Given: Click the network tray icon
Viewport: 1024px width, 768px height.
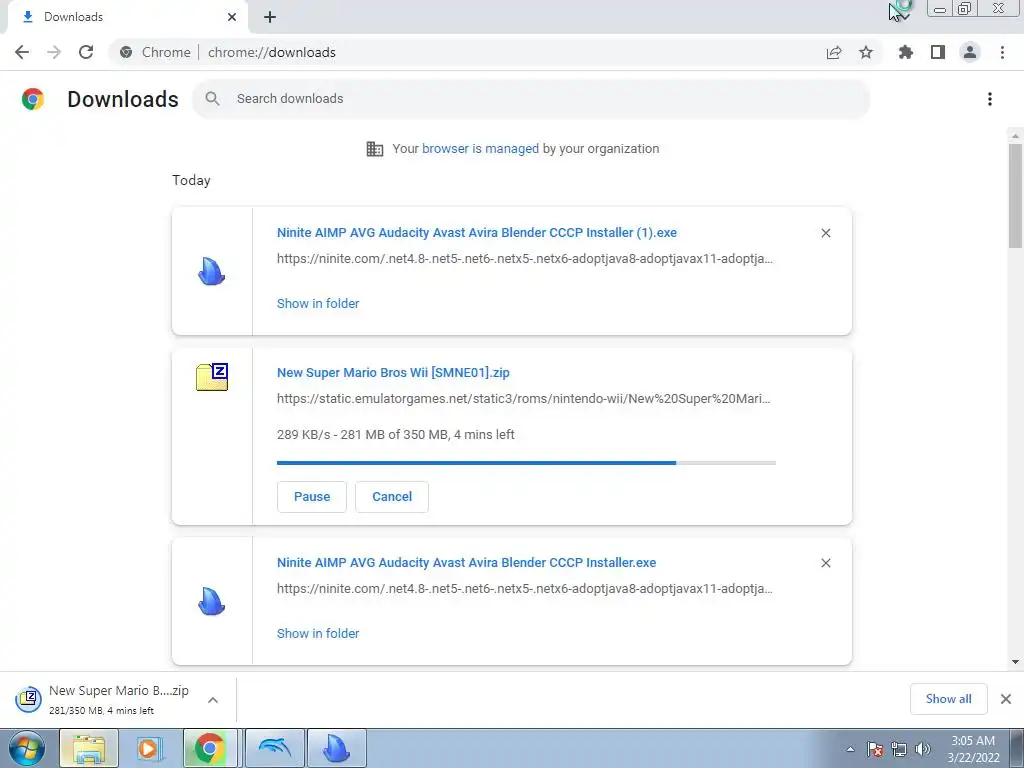Looking at the screenshot, I should click(899, 749).
